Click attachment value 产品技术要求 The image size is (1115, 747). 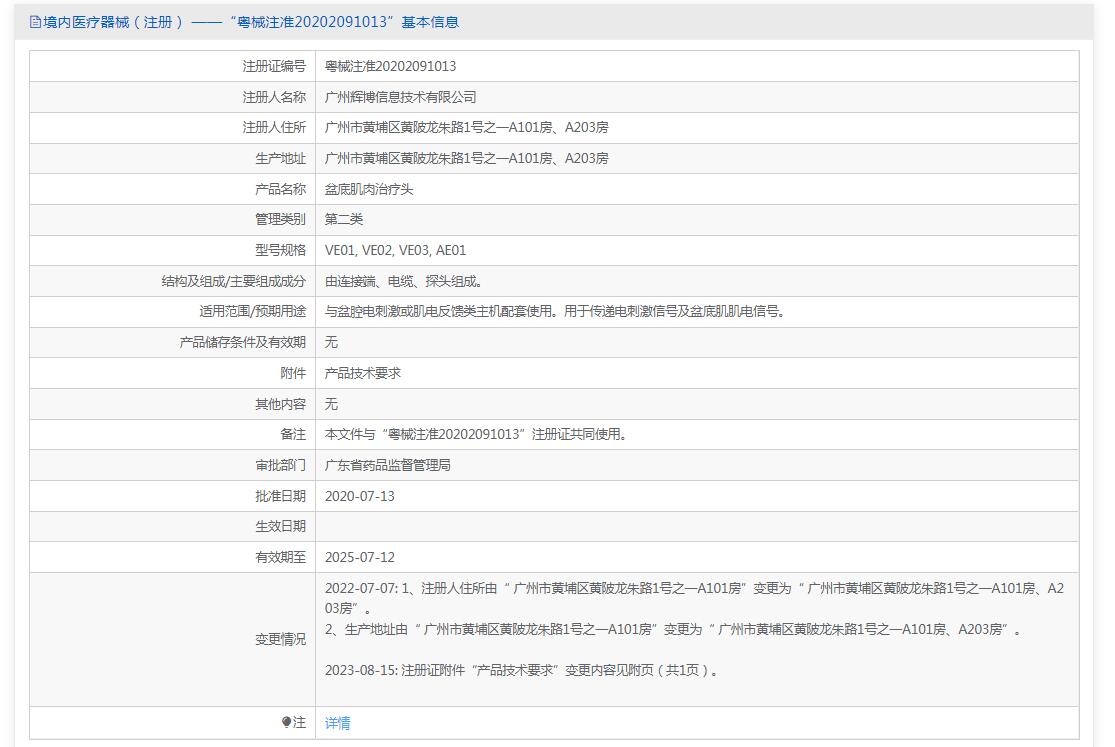[363, 373]
